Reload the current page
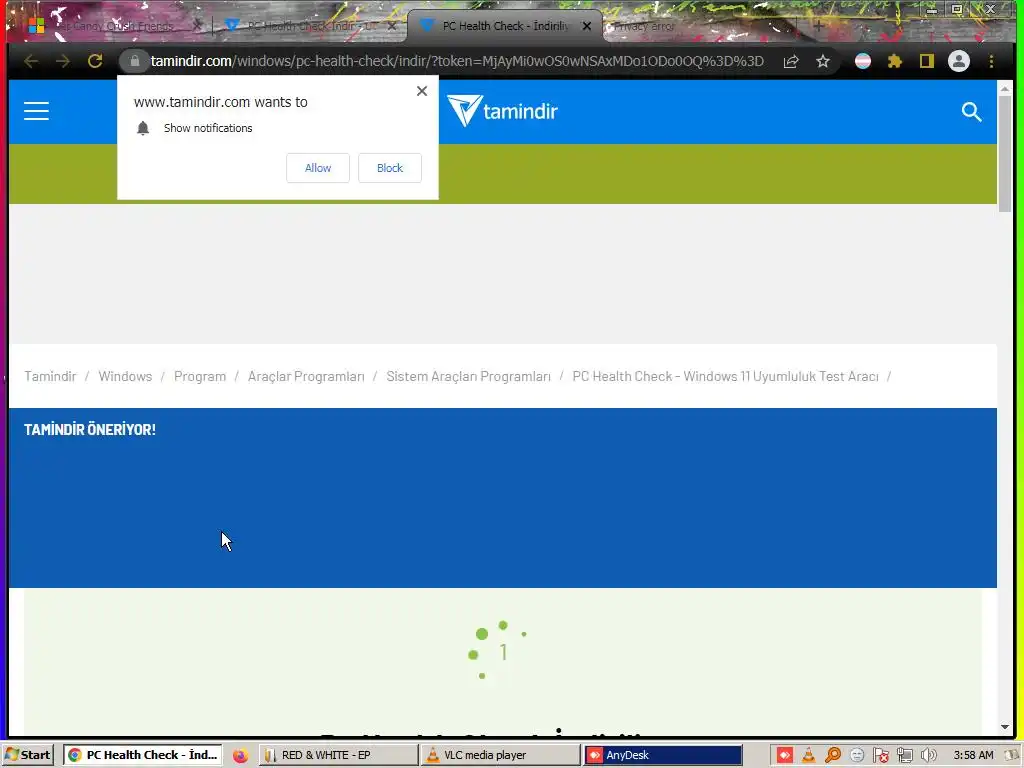 [x=95, y=61]
